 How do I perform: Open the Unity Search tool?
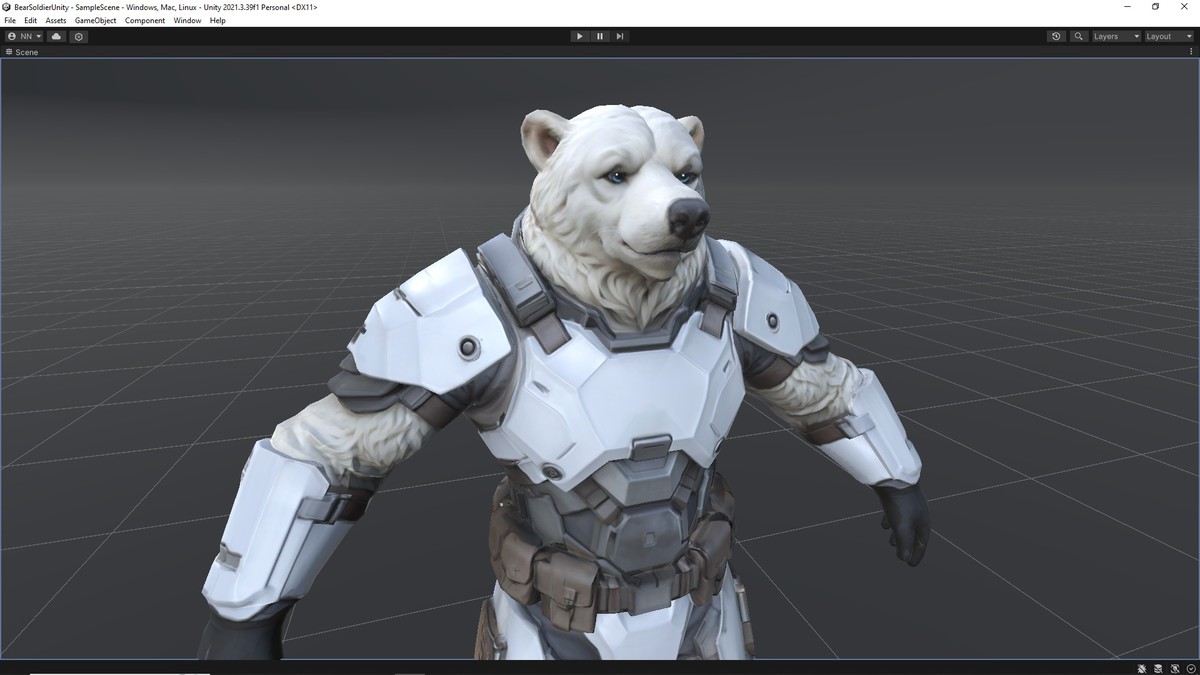click(x=1078, y=36)
